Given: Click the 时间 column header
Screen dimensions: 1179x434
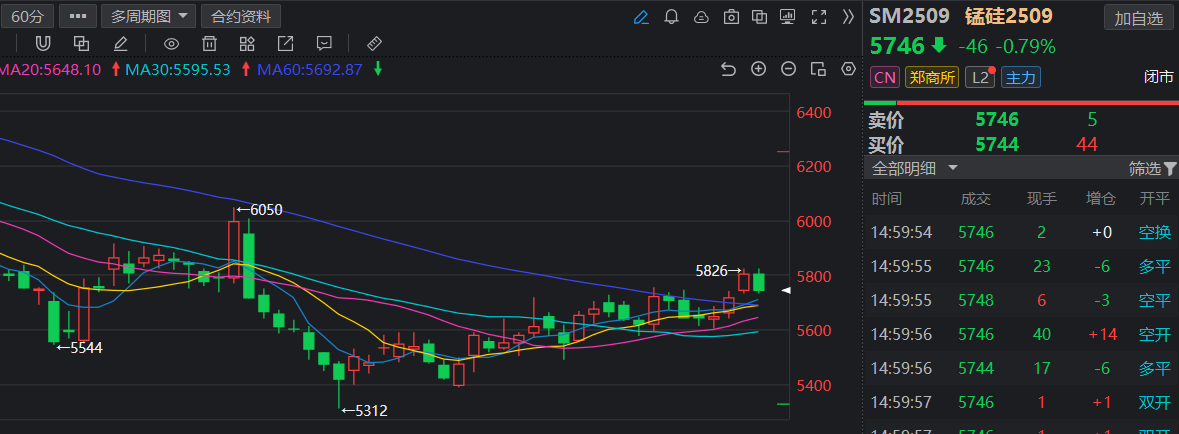Looking at the screenshot, I should click(x=886, y=199).
